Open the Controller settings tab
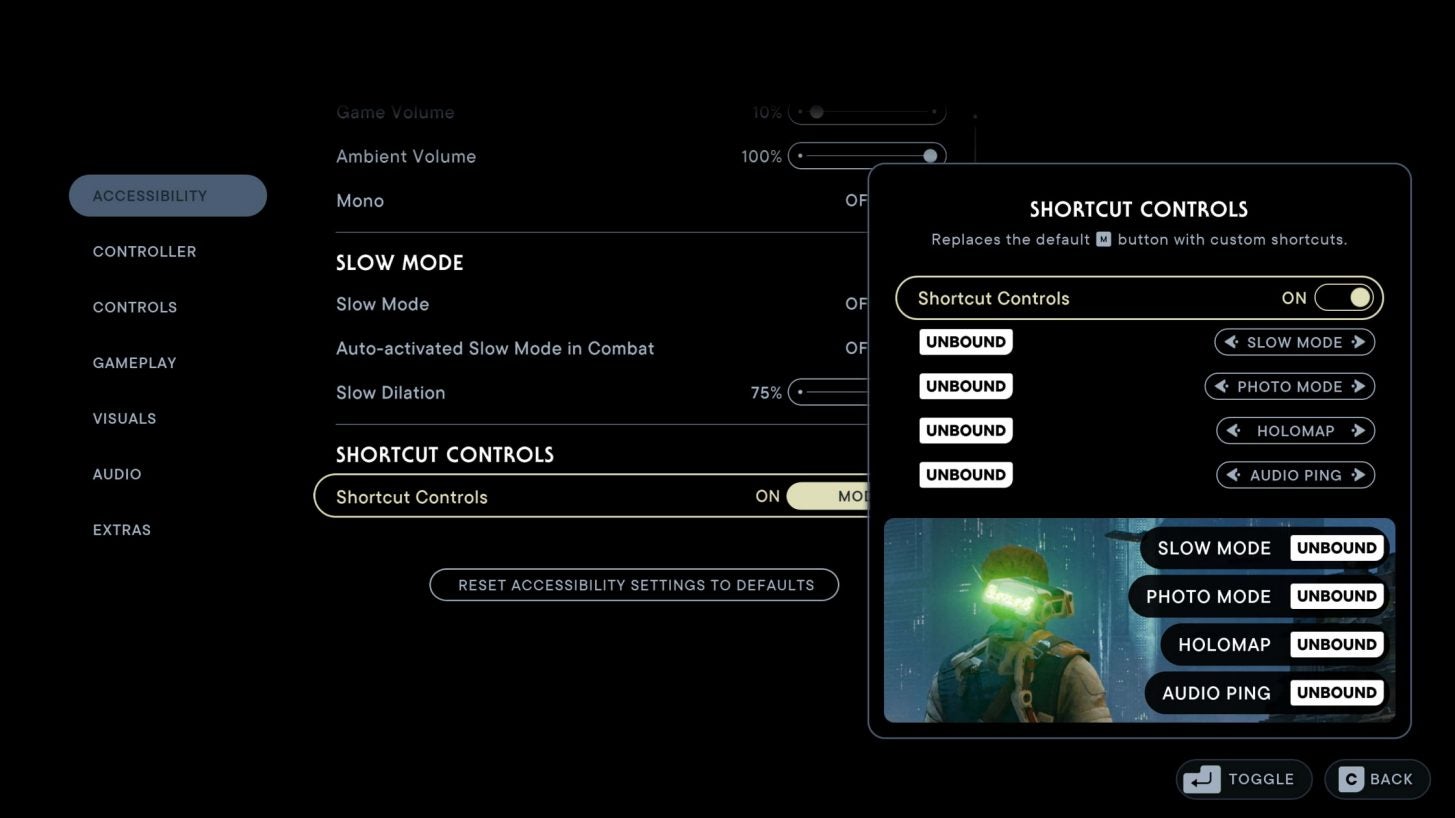Screen dimensions: 1455x818 pyautogui.click(x=145, y=252)
